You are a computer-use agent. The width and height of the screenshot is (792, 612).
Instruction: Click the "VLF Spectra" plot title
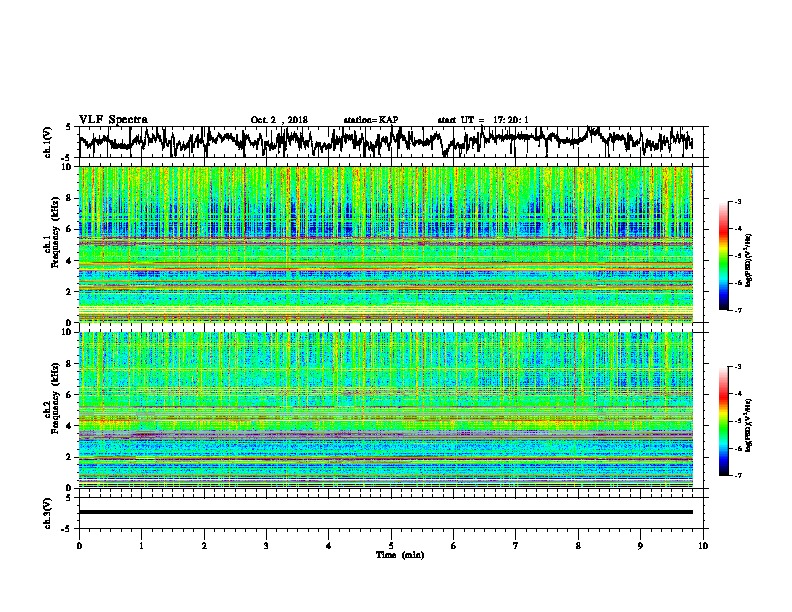[x=113, y=119]
